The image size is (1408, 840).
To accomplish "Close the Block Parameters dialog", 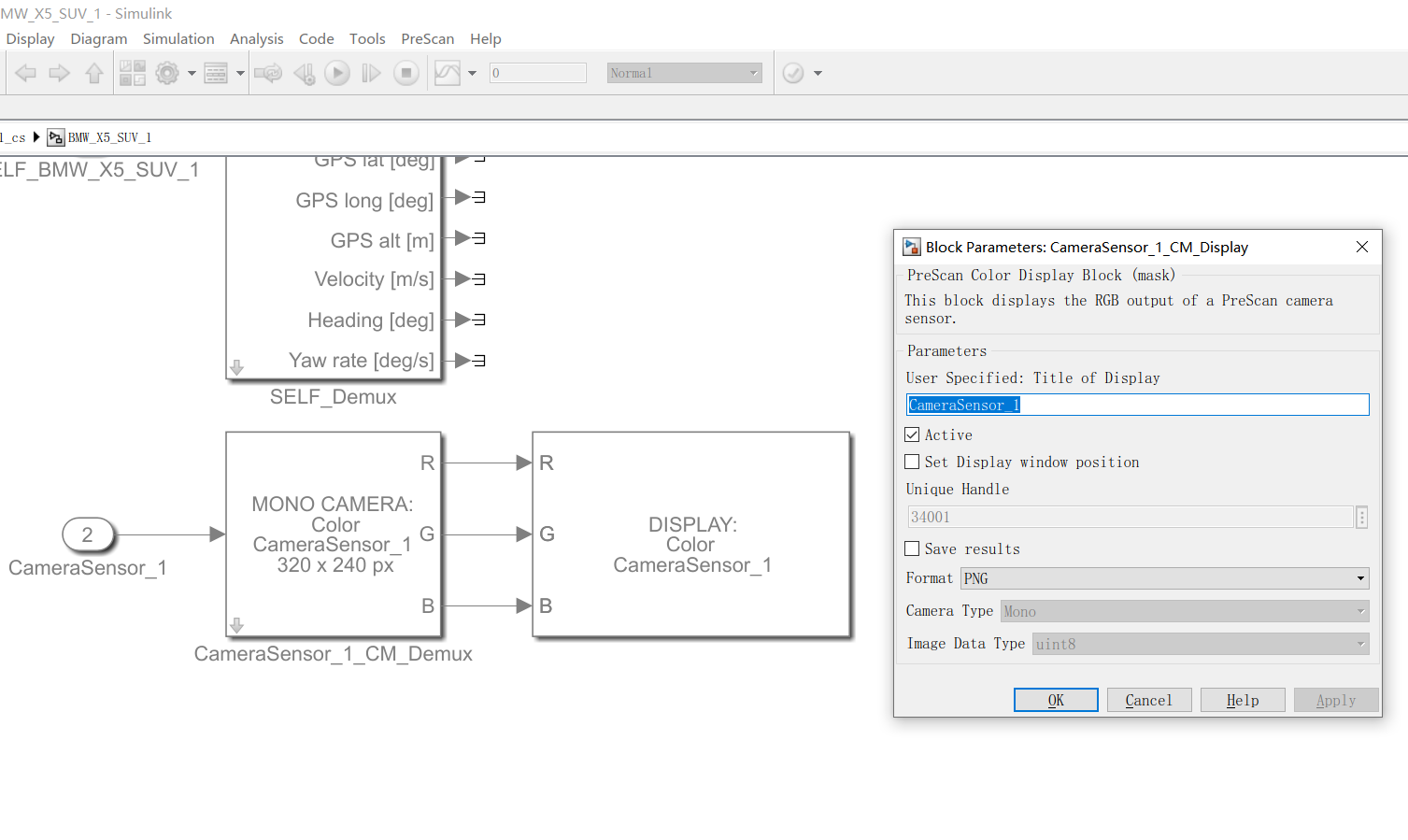I will click(1362, 247).
